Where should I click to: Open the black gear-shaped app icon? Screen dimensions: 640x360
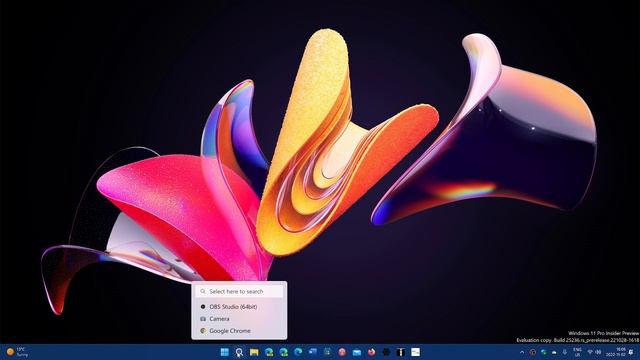[386, 352]
